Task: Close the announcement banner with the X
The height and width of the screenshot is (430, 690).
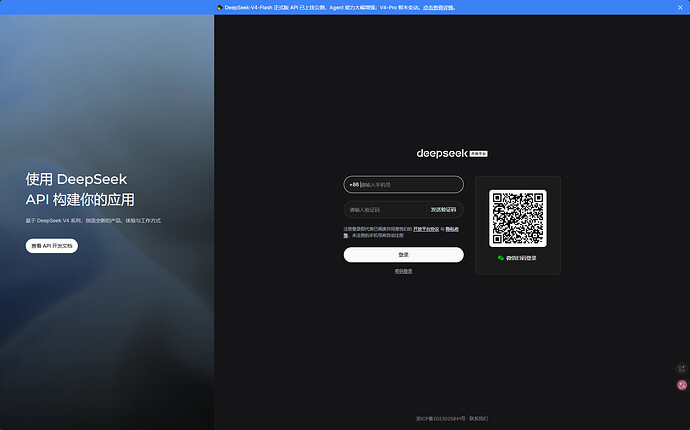Action: (680, 7)
